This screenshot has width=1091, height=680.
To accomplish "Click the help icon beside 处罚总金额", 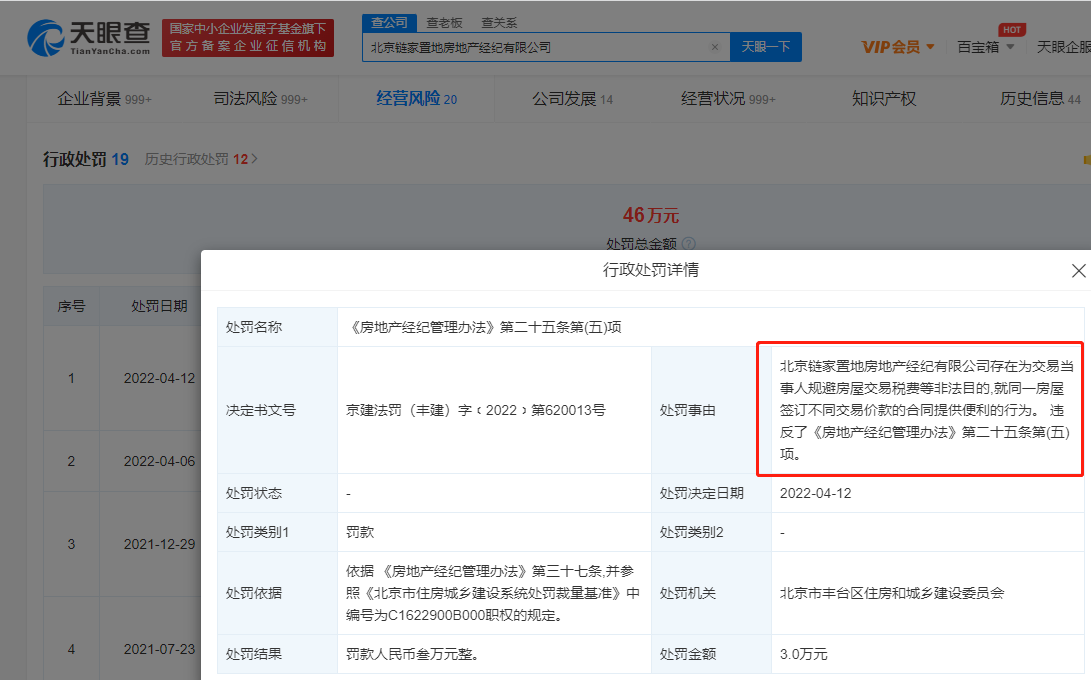I will coord(688,243).
